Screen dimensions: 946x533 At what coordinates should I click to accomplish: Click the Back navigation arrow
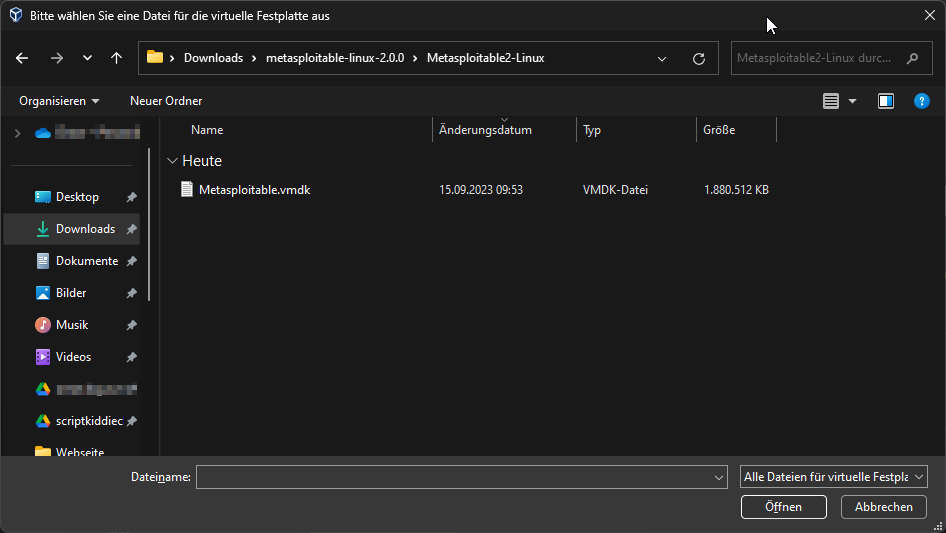22,58
